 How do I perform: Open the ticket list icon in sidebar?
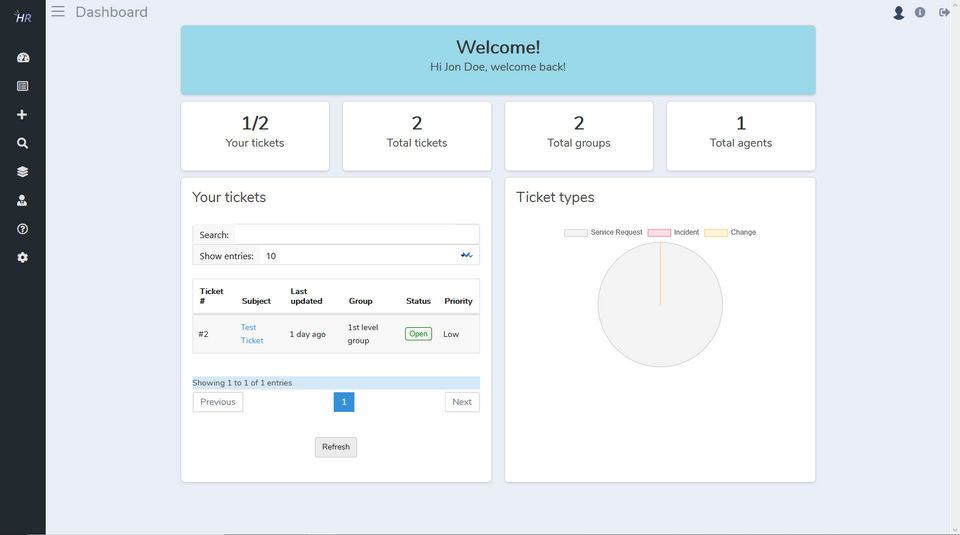pyautogui.click(x=23, y=86)
